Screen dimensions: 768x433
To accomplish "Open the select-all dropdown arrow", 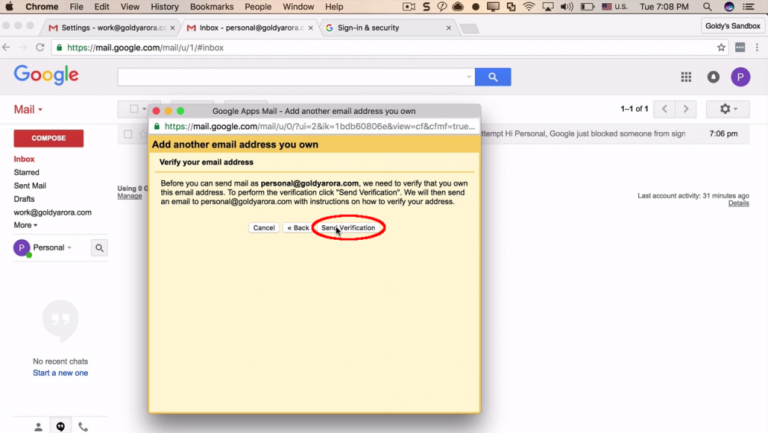I will click(144, 109).
